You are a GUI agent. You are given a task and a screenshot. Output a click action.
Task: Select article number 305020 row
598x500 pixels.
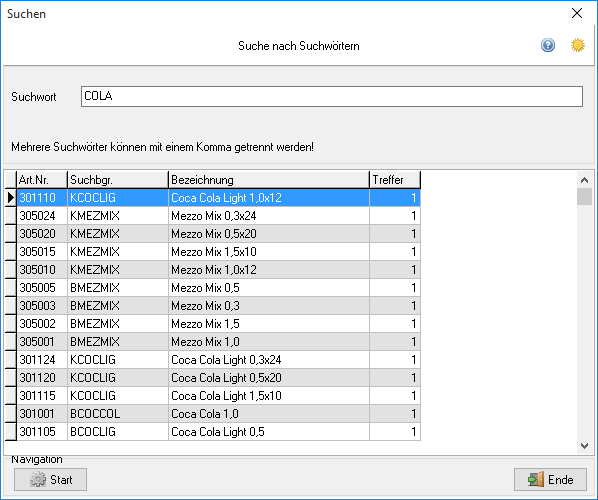(218, 234)
